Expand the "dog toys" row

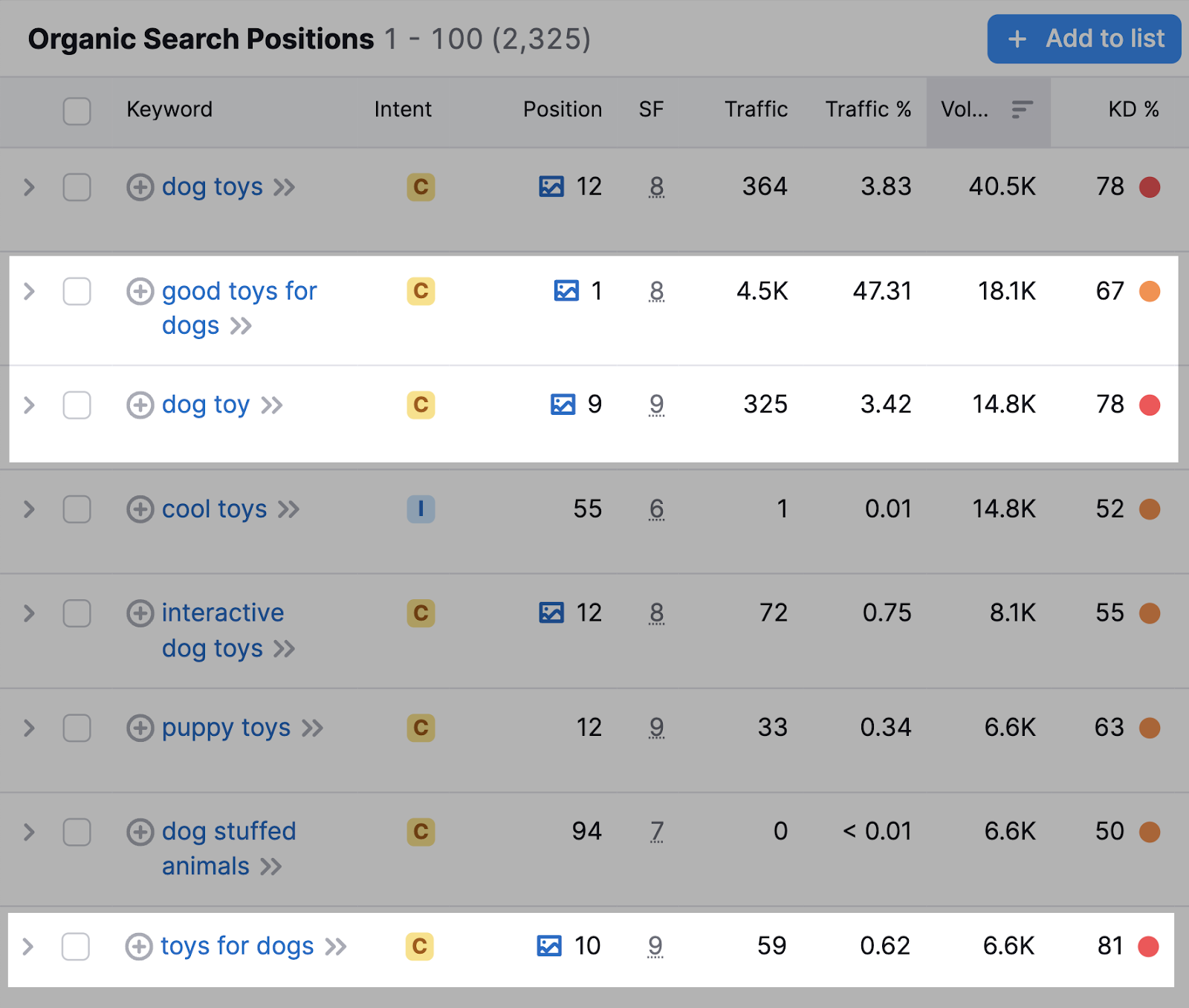29,187
